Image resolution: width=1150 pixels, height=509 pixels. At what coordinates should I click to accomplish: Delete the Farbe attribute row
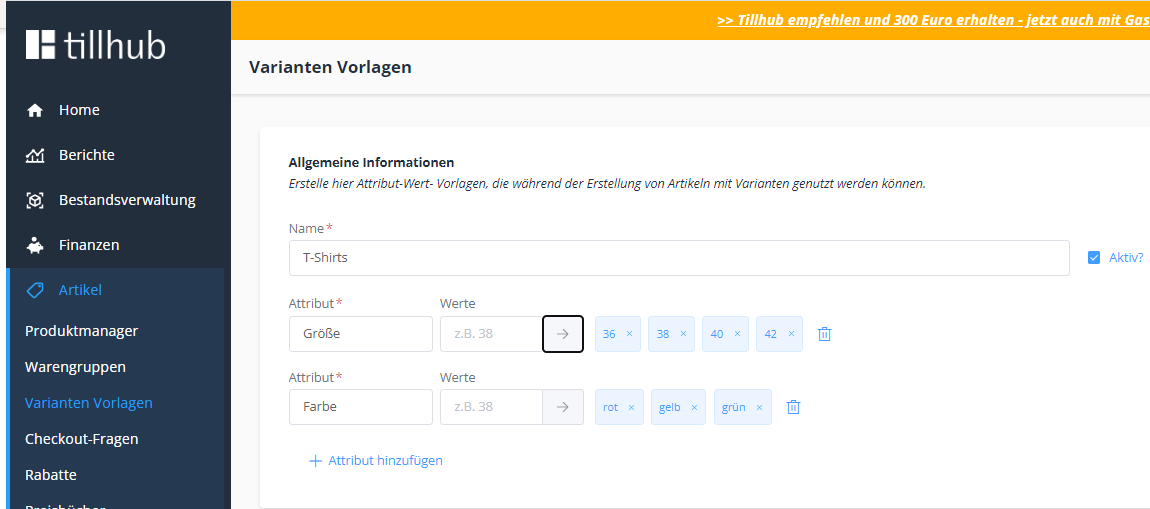pos(793,407)
